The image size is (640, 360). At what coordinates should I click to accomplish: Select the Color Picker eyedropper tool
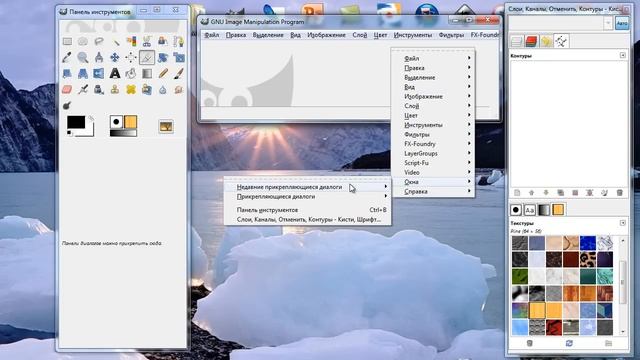[67, 57]
